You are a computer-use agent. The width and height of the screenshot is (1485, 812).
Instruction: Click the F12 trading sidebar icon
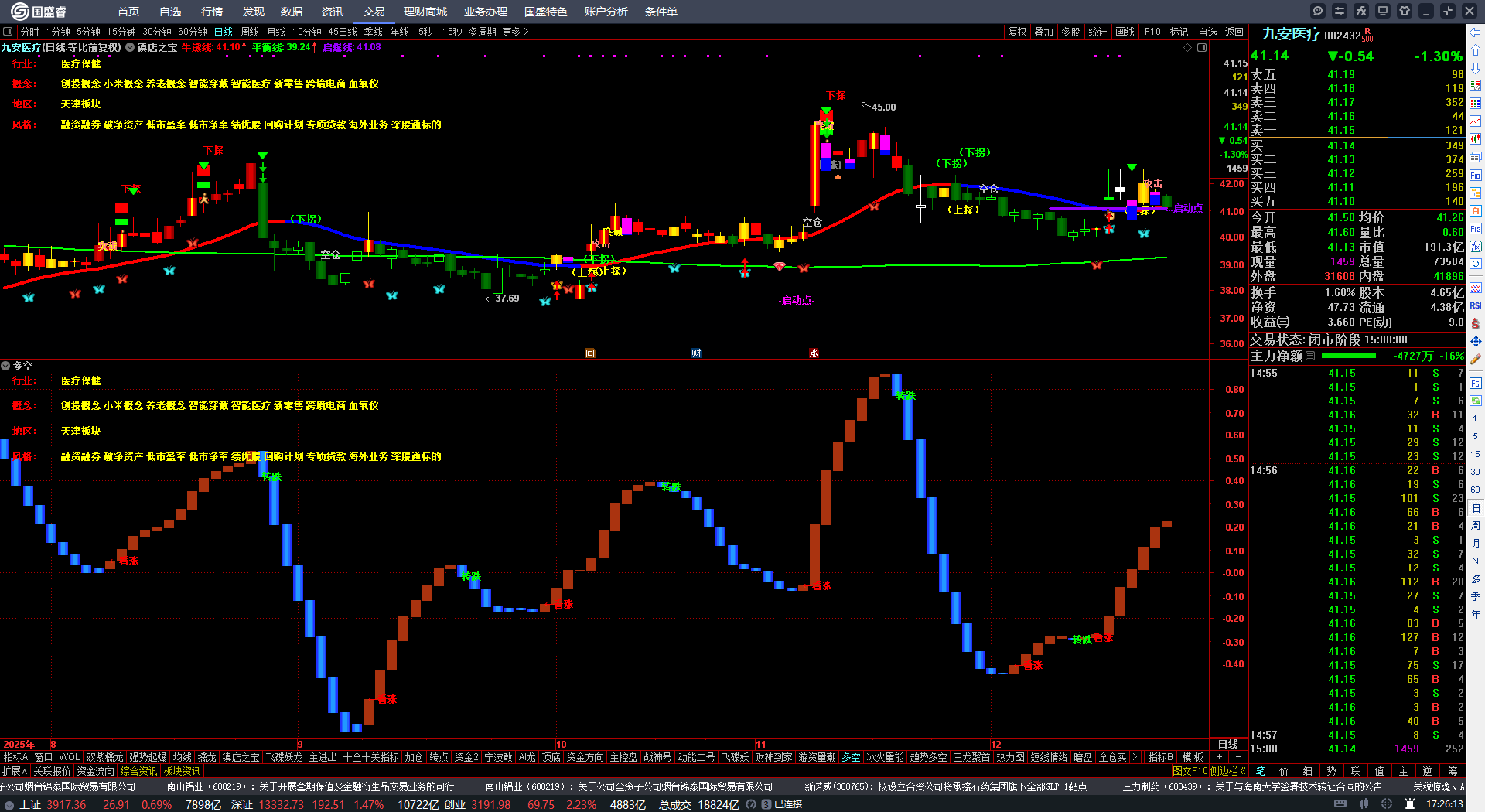[1476, 229]
